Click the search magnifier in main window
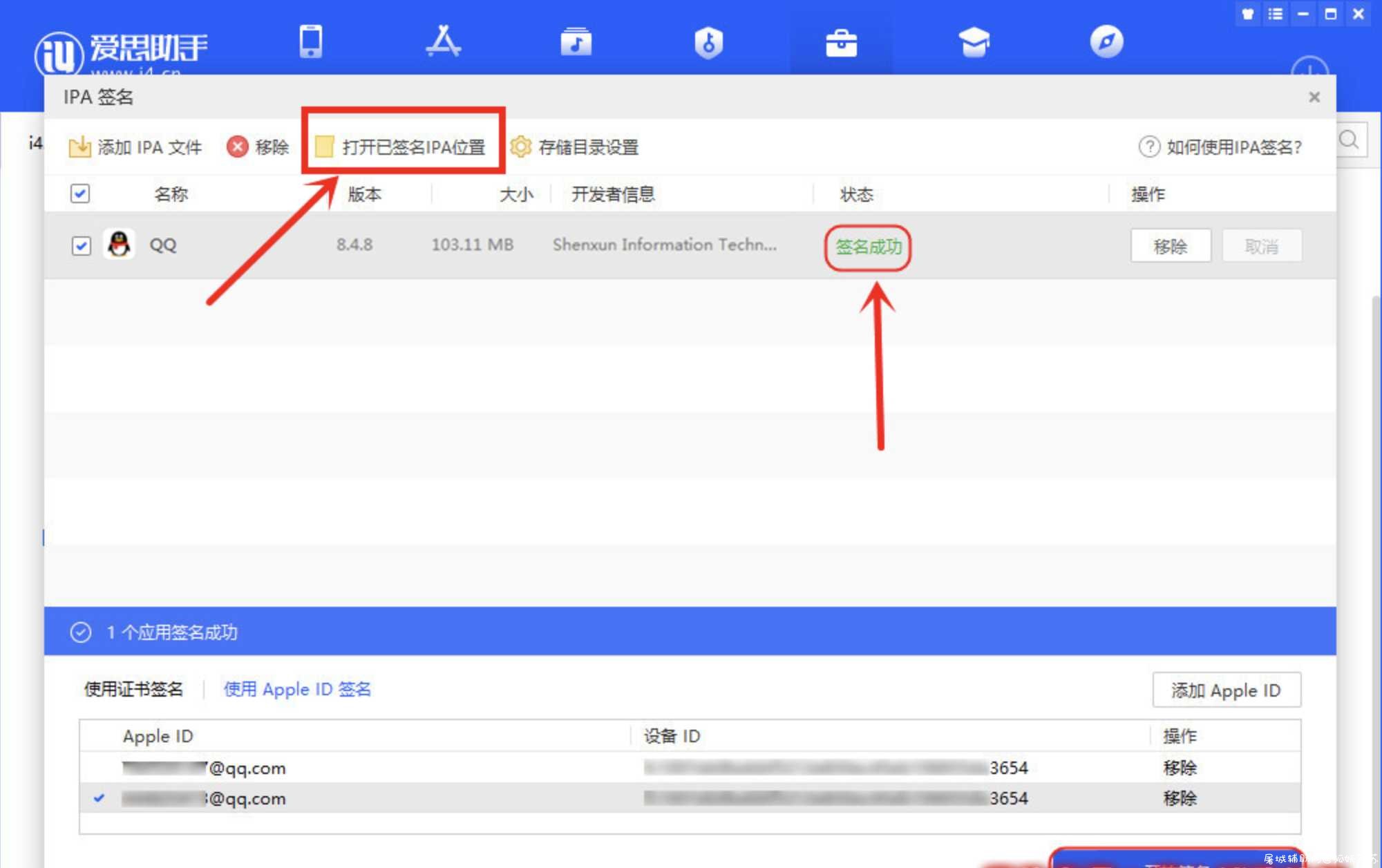The image size is (1382, 868). pyautogui.click(x=1349, y=140)
